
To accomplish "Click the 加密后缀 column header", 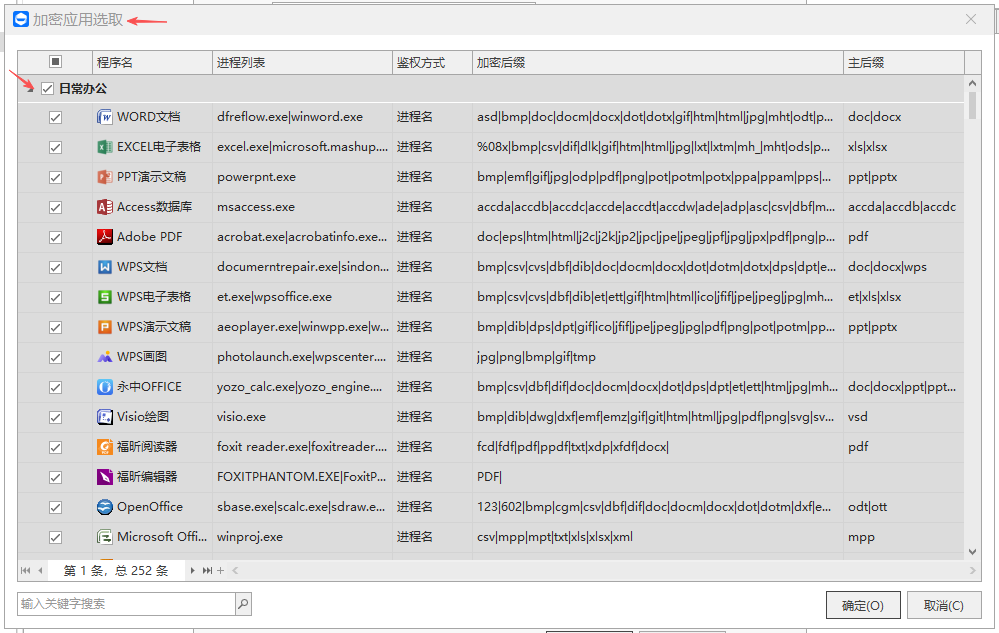I will [657, 62].
